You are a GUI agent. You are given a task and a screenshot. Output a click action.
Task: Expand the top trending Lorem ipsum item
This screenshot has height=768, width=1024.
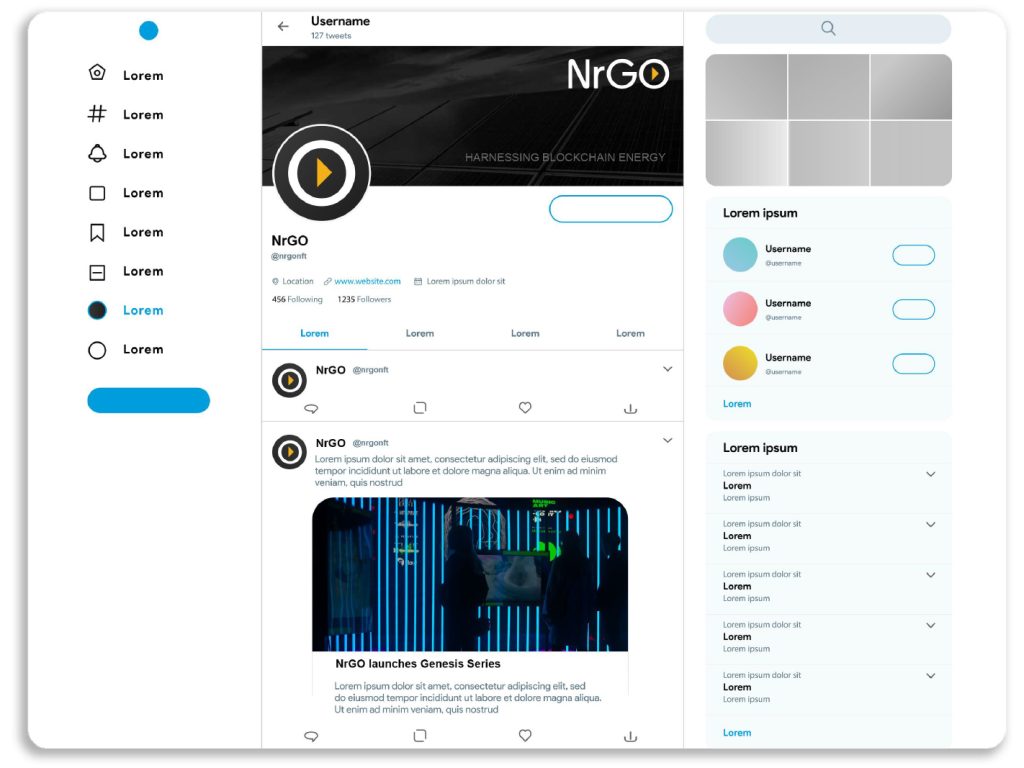click(x=931, y=474)
